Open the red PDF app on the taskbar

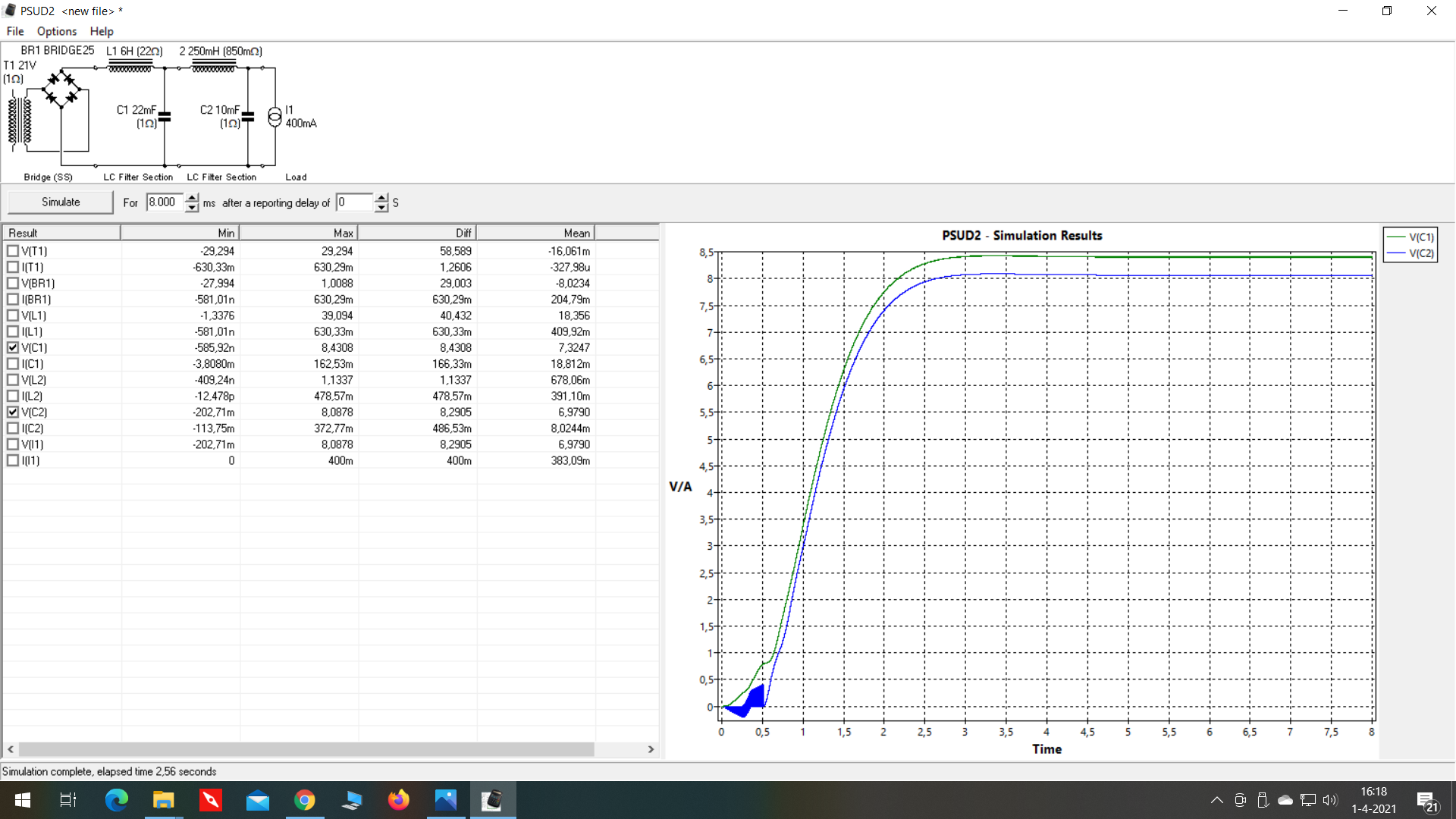(210, 800)
